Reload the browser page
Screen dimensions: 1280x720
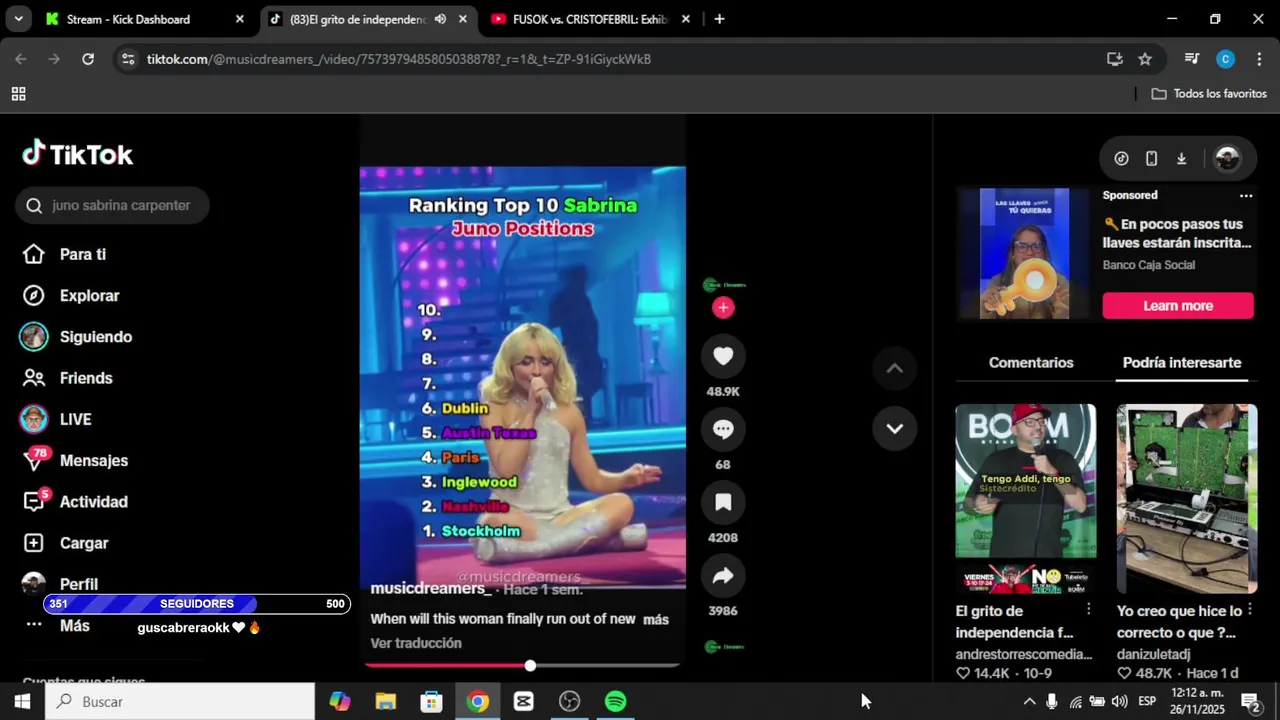(x=88, y=59)
